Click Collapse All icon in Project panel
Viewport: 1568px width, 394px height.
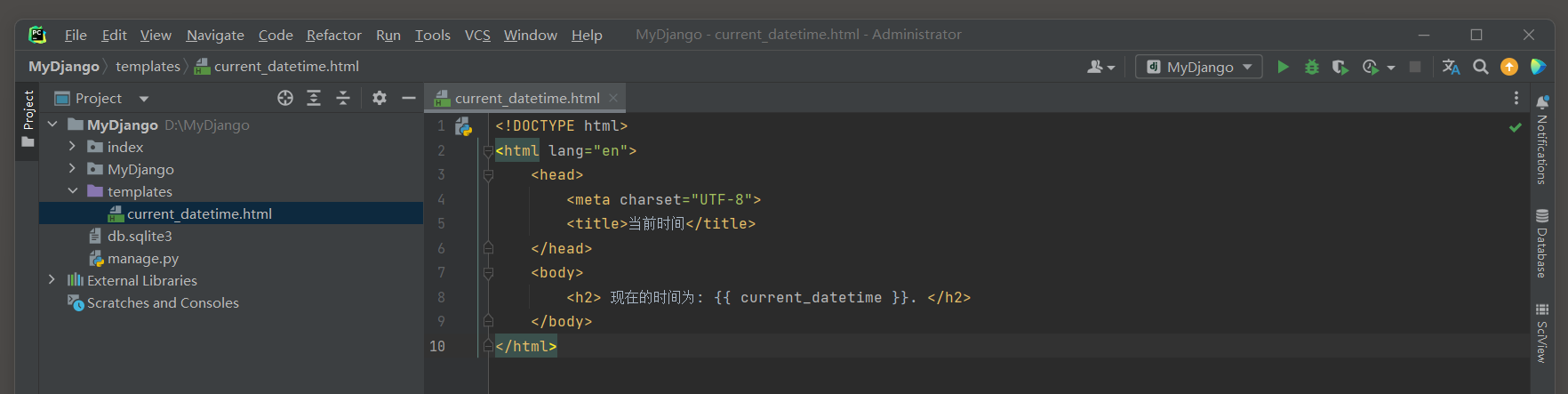point(343,98)
